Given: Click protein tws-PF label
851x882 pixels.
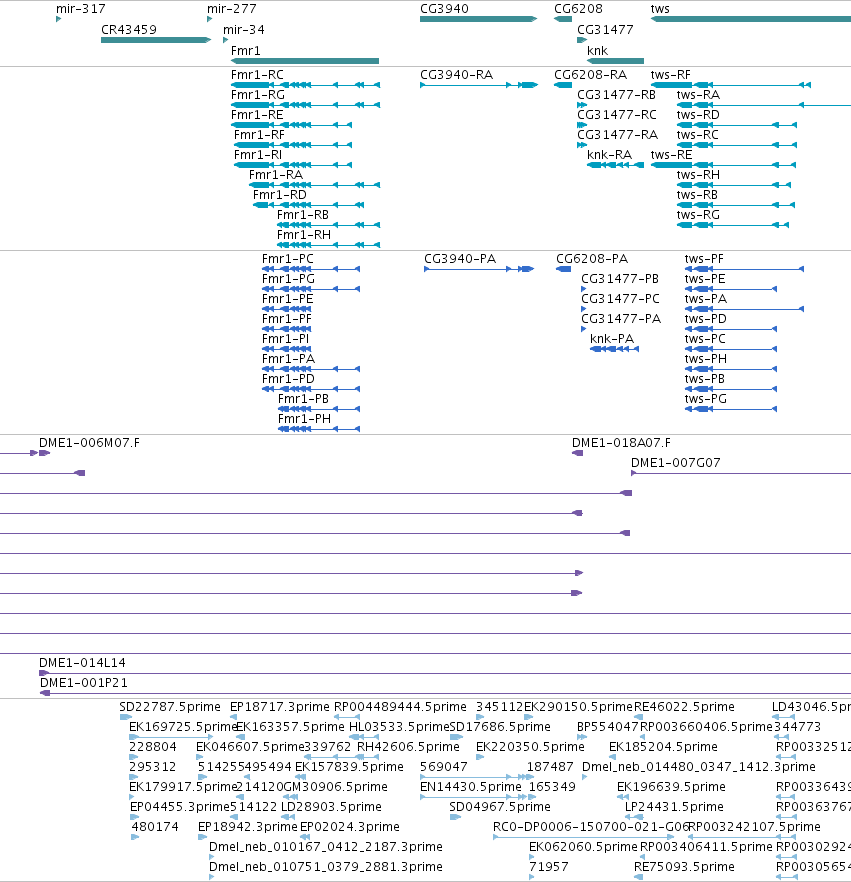Looking at the screenshot, I should click(704, 259).
